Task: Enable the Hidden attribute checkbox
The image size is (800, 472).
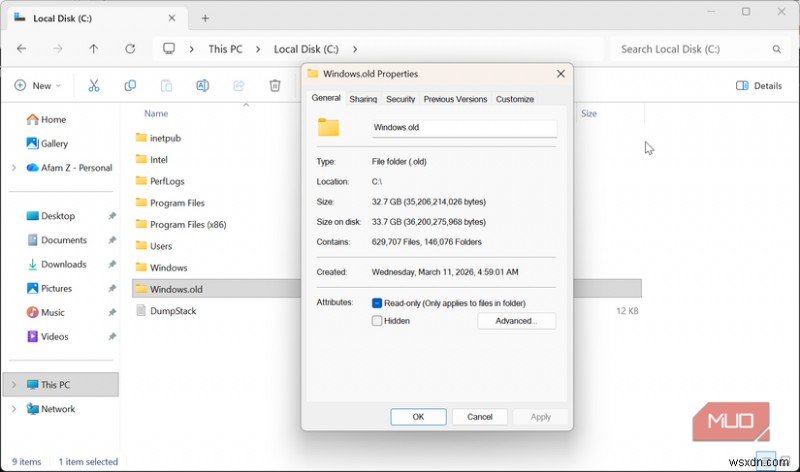Action: (377, 321)
